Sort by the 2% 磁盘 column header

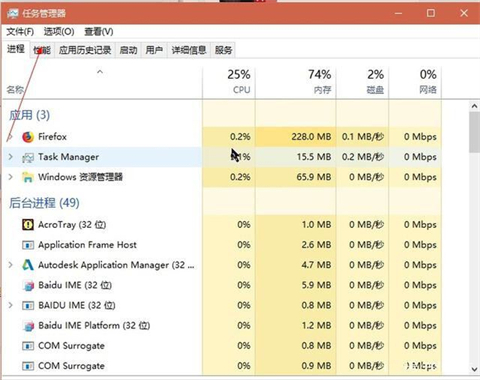coord(362,82)
